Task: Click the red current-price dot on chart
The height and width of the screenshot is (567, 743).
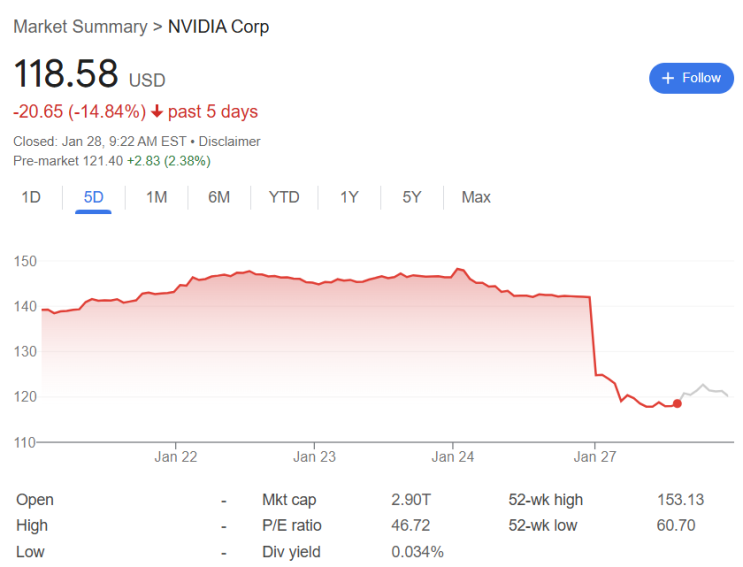Action: pyautogui.click(x=677, y=403)
